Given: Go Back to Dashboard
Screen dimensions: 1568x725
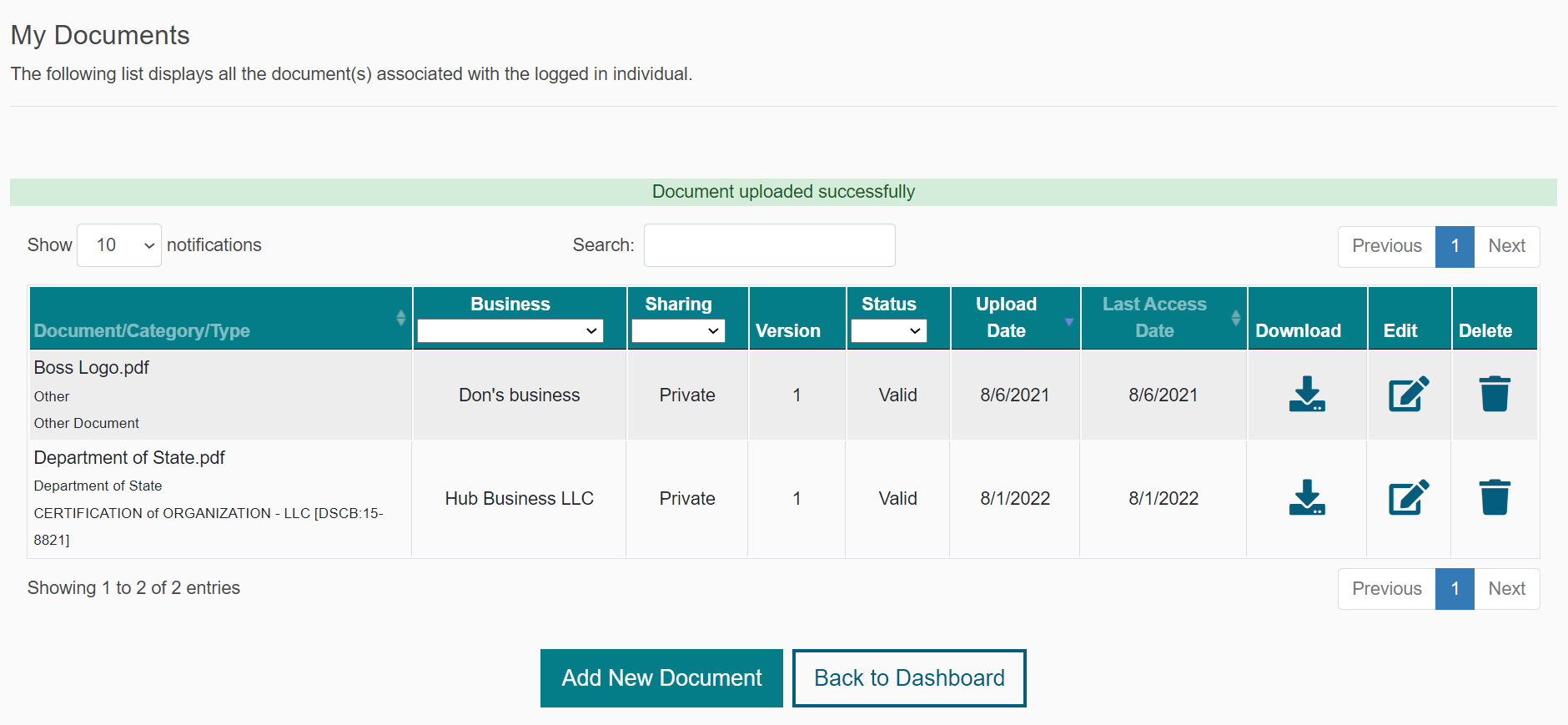Looking at the screenshot, I should coord(909,678).
